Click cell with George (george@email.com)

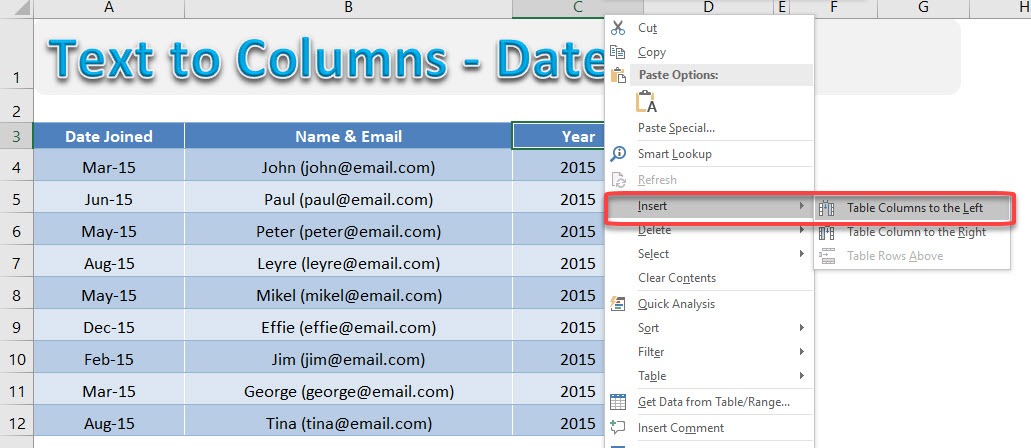348,391
